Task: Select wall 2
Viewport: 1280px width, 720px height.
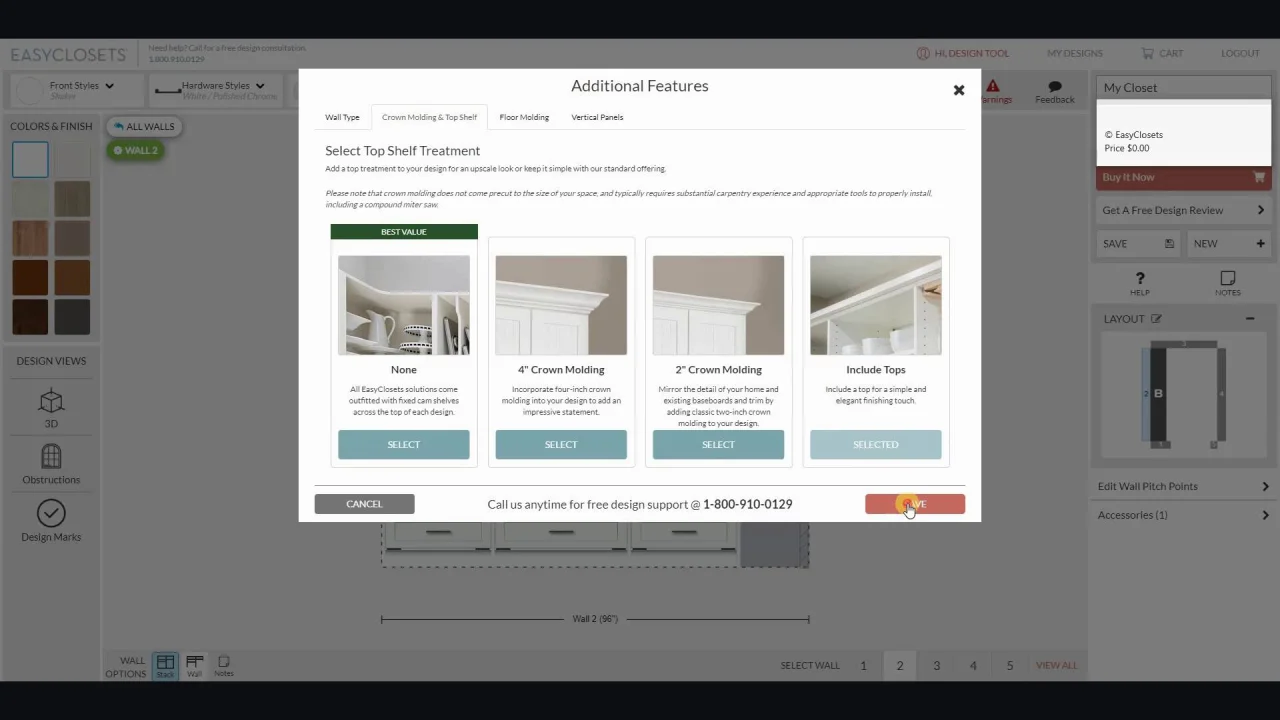Action: [900, 666]
